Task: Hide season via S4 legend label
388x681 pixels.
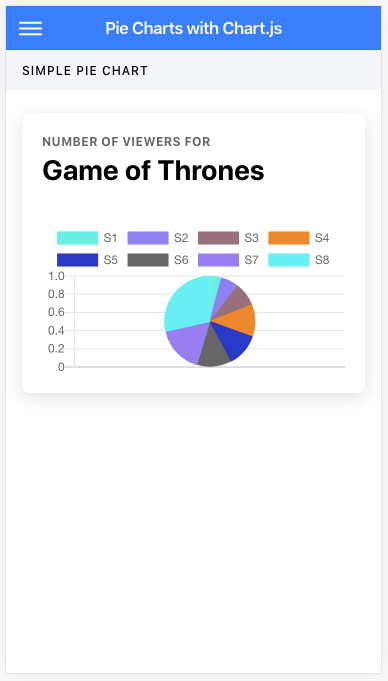Action: click(322, 238)
